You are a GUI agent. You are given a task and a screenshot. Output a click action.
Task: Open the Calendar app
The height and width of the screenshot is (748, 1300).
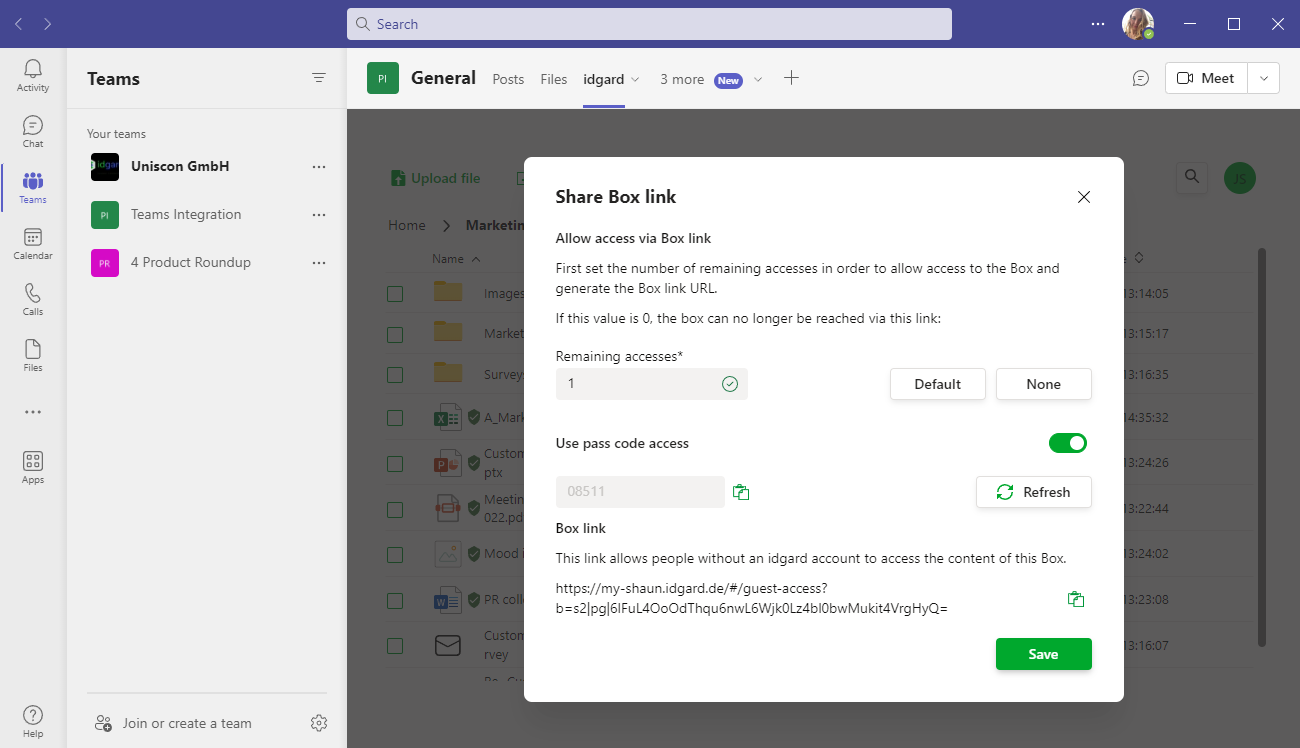(x=33, y=244)
